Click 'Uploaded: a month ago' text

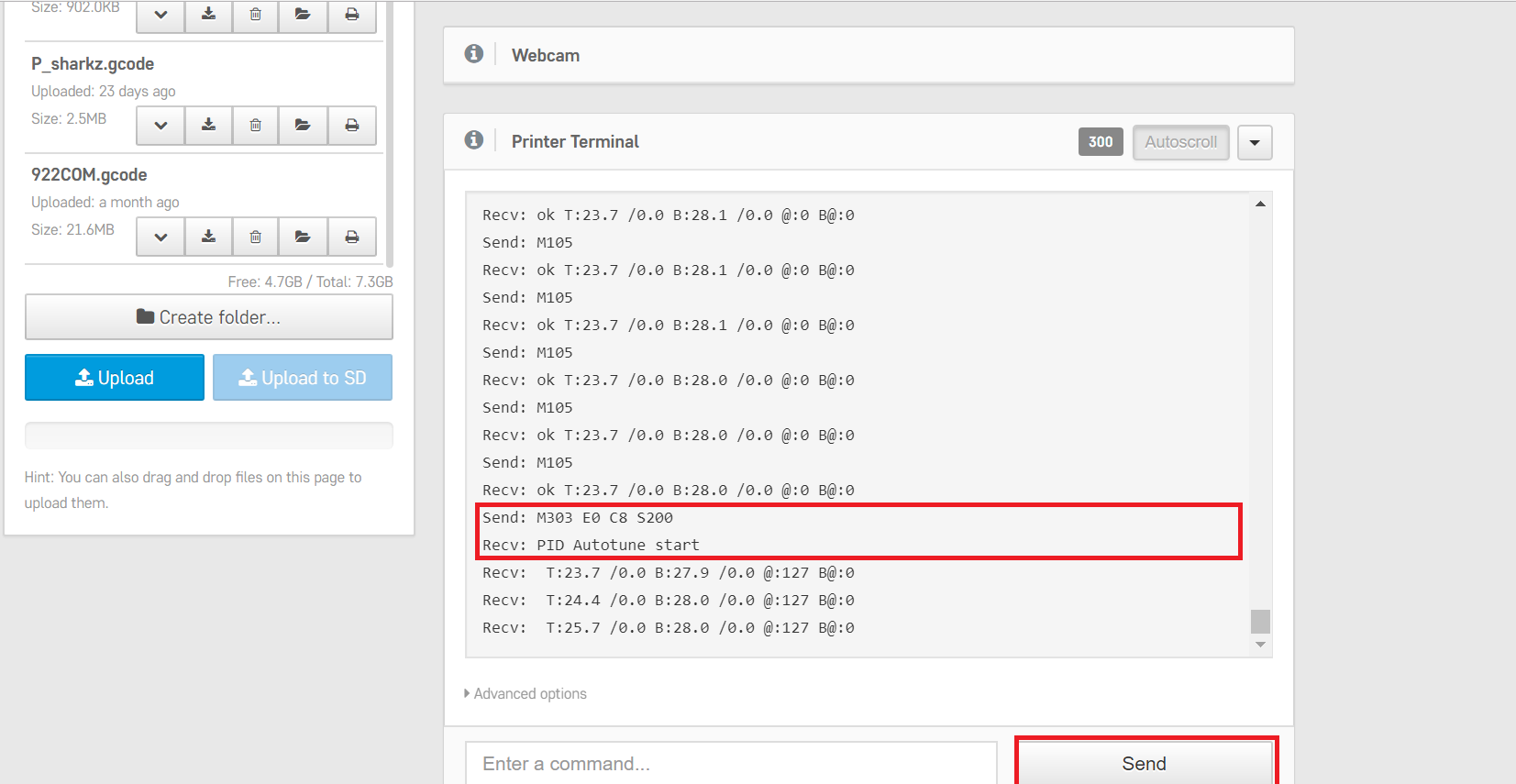105,203
